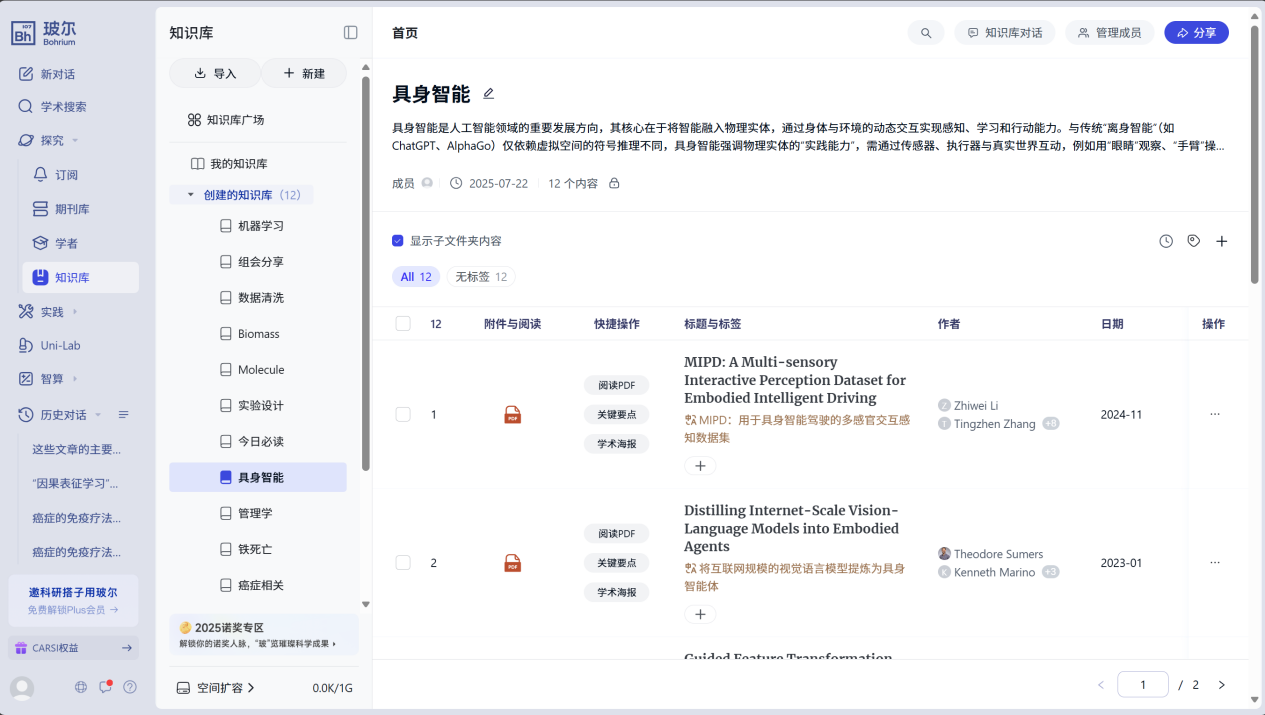1265x715 pixels.
Task: Expand the 探究 menu arrow in sidebar
Action: click(x=75, y=141)
